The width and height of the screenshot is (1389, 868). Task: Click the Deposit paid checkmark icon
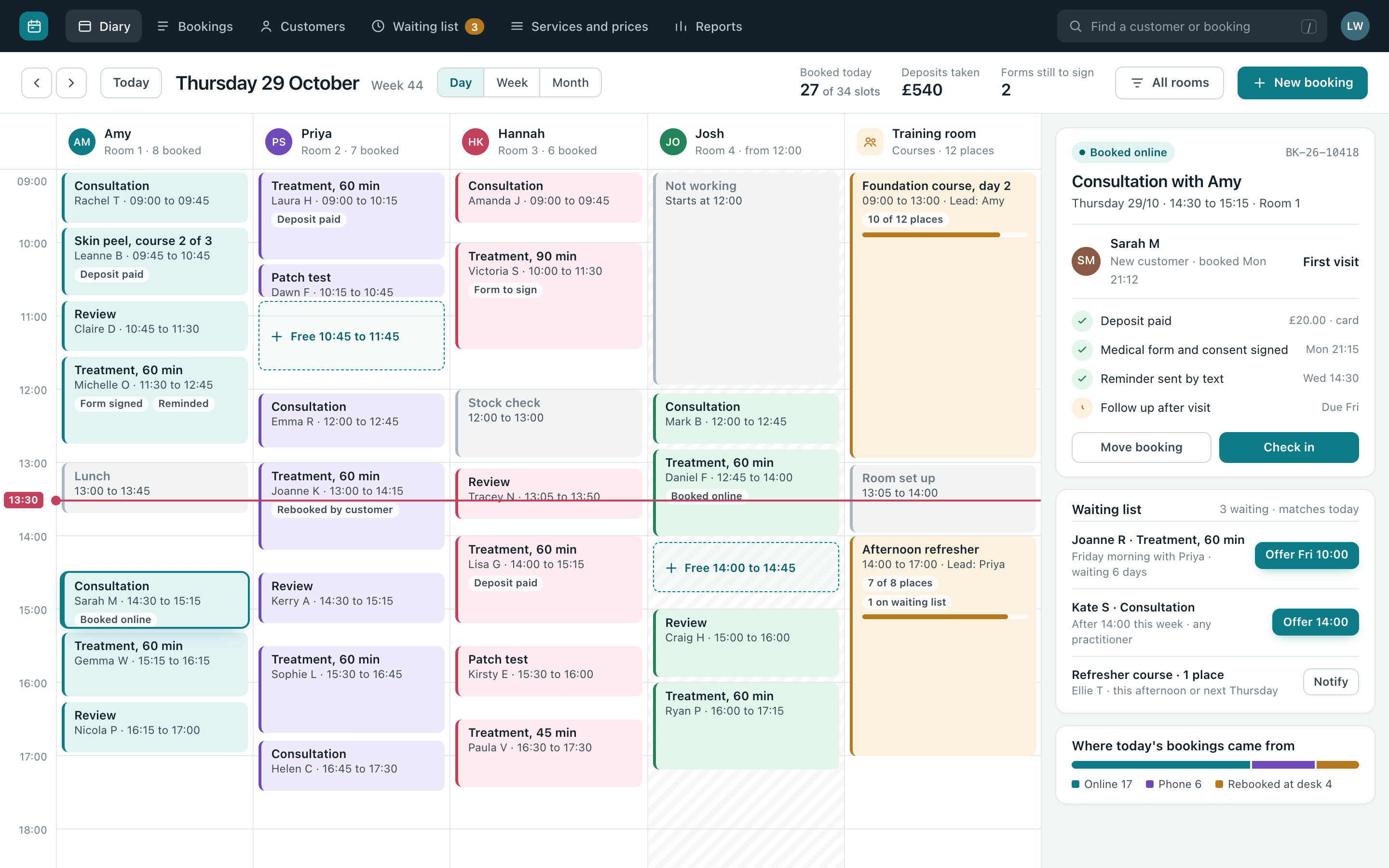pos(1082,321)
